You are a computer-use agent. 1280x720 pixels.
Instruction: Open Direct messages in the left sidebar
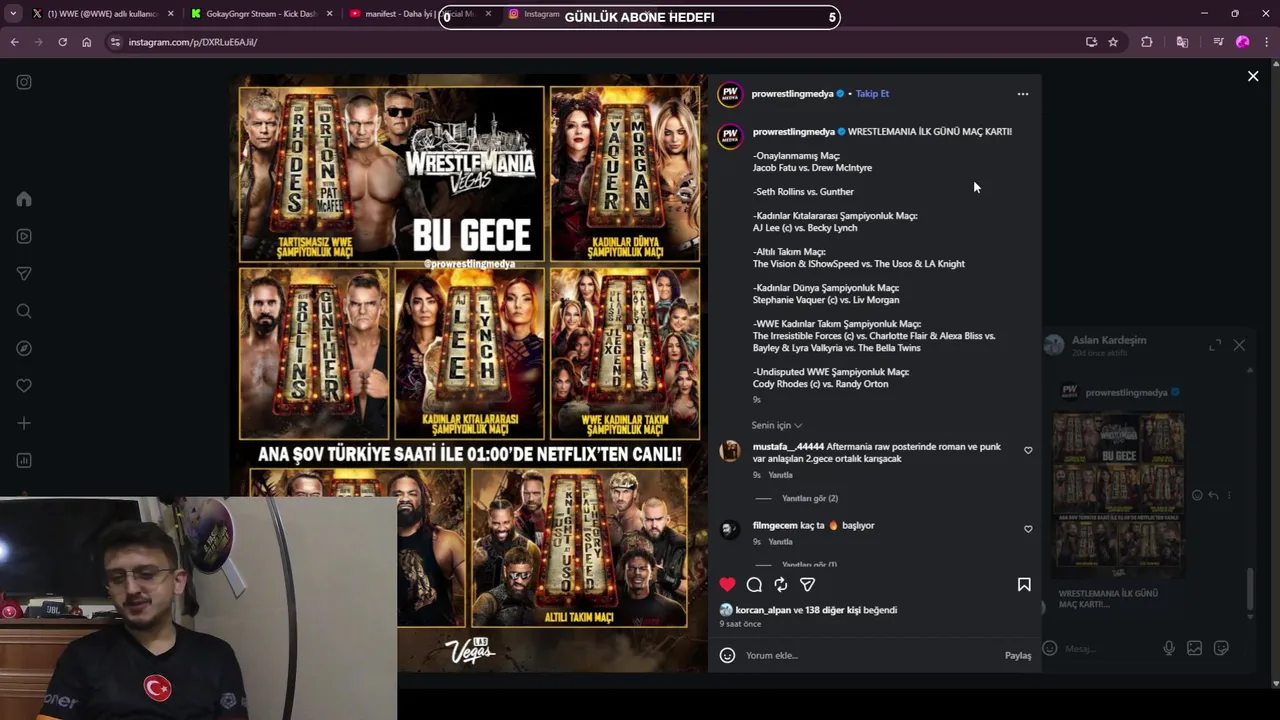(24, 274)
